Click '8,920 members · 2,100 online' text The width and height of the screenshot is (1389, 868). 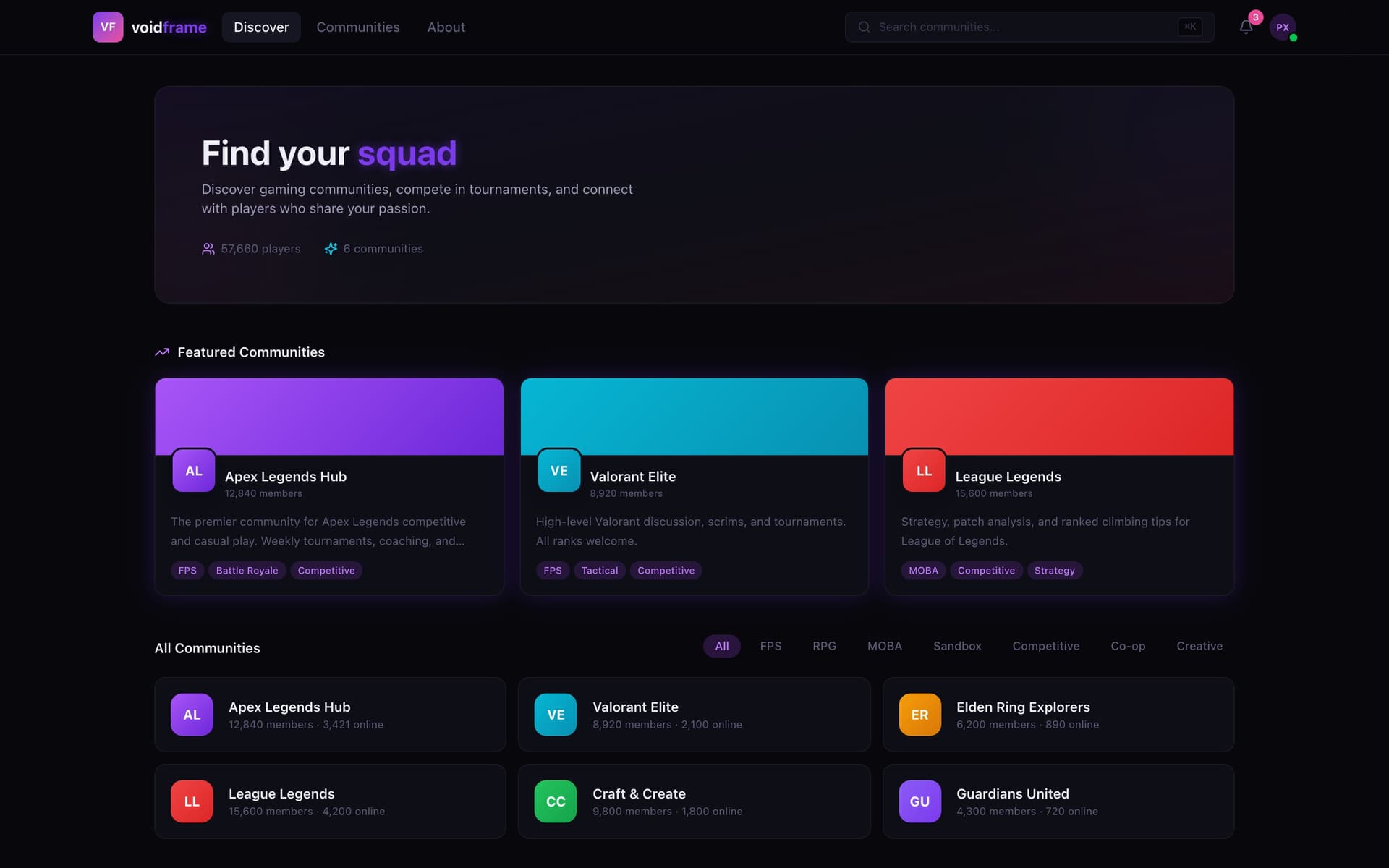click(x=667, y=725)
